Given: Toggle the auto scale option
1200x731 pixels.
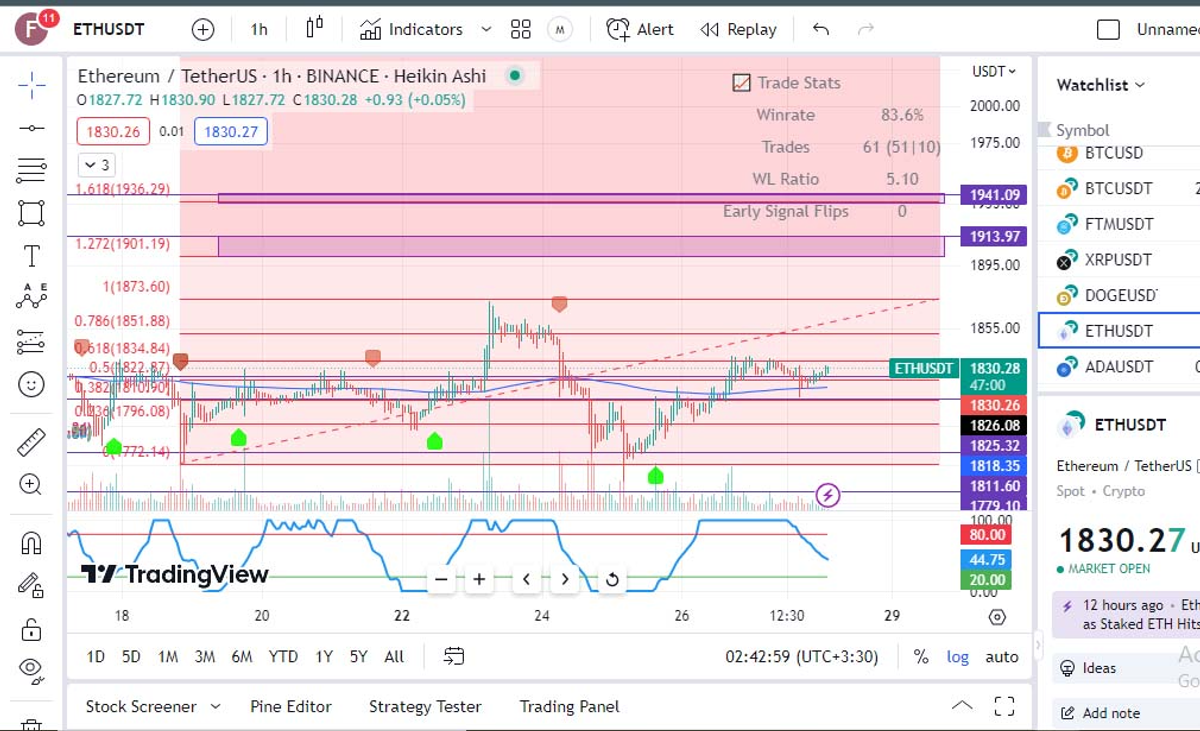Looking at the screenshot, I should (1001, 657).
